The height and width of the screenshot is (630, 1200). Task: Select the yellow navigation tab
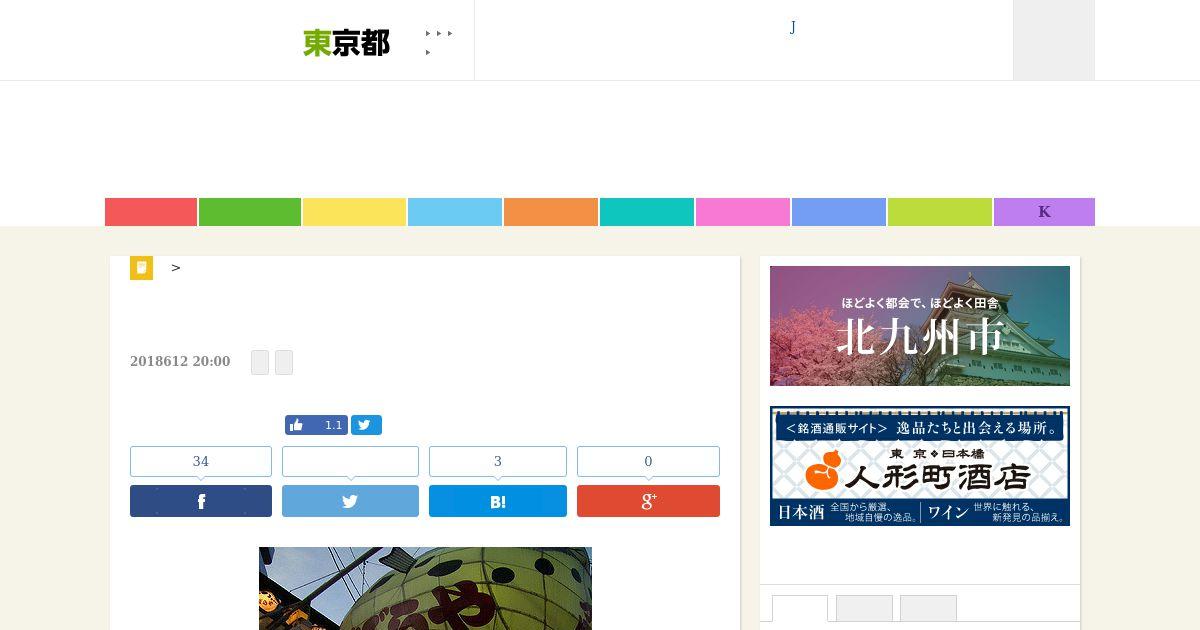pyautogui.click(x=354, y=212)
